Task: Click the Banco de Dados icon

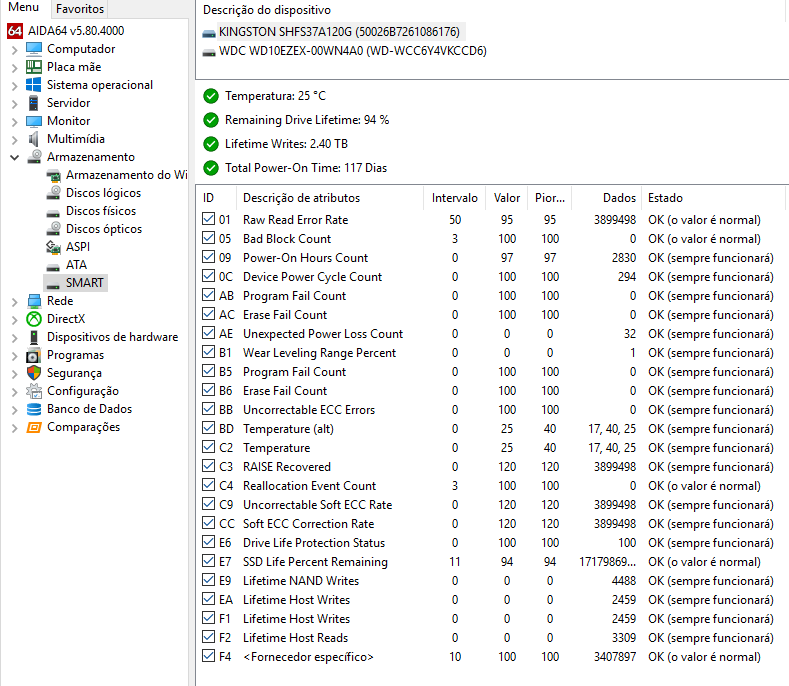Action: pyautogui.click(x=34, y=409)
